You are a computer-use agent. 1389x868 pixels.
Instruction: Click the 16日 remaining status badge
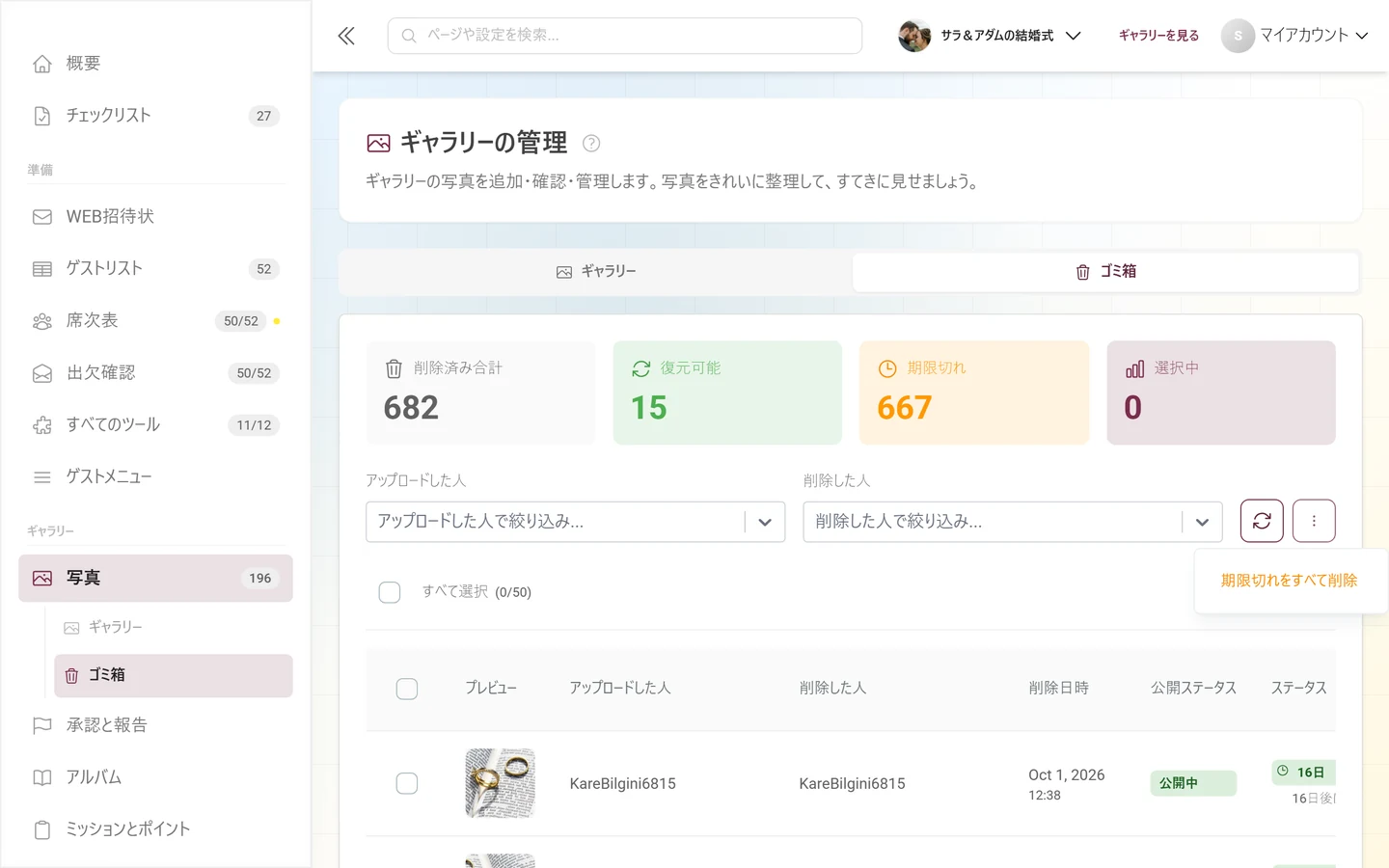1303,773
